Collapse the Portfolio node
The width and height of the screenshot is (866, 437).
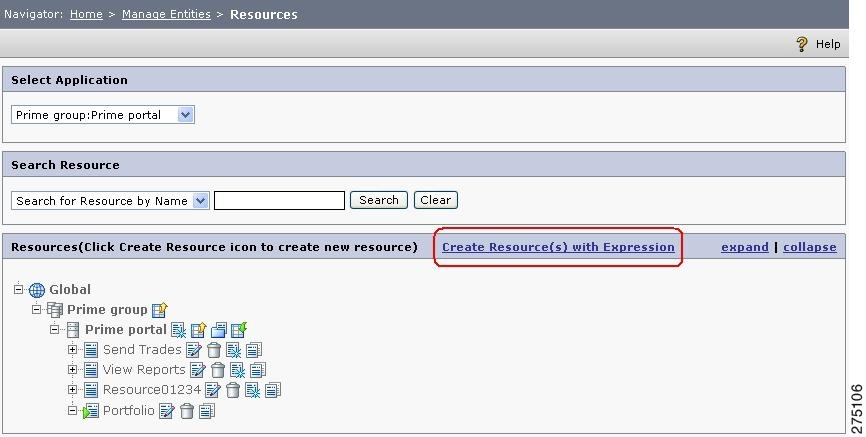coord(72,410)
